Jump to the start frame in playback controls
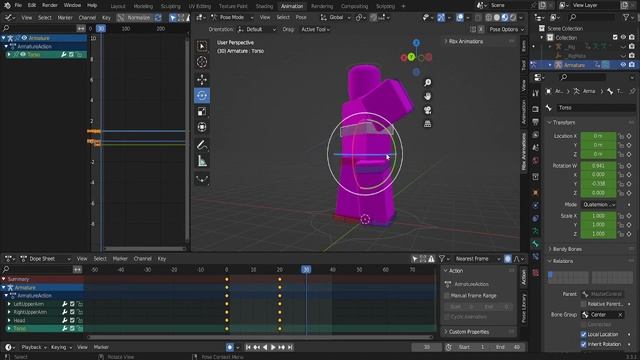The image size is (640, 360). coord(248,347)
